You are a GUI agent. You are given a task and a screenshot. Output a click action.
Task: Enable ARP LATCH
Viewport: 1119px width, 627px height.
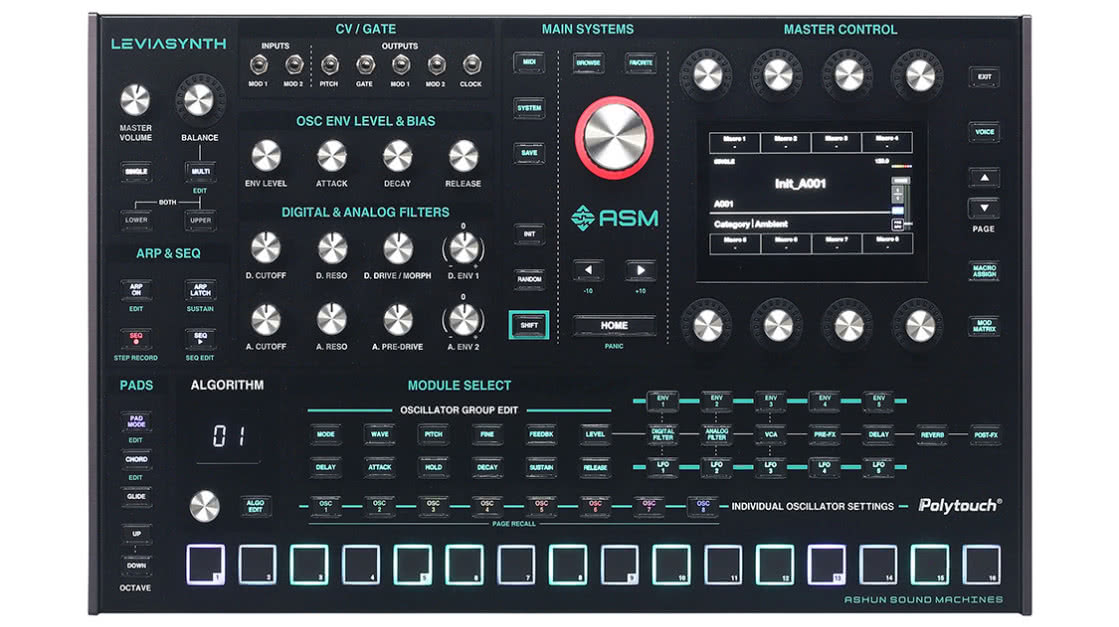pos(200,290)
